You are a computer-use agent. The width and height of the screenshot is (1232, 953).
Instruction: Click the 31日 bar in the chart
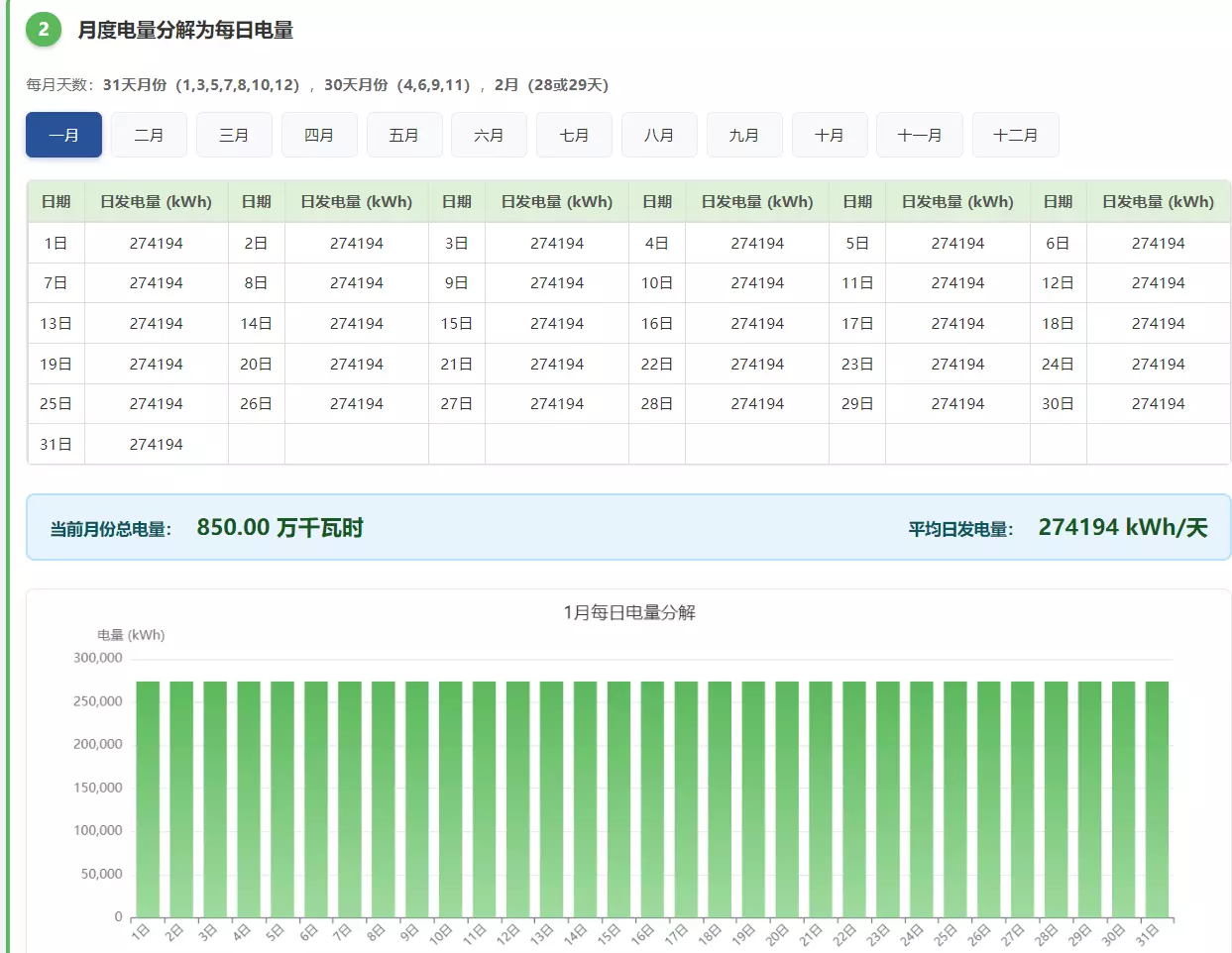[x=1157, y=797]
